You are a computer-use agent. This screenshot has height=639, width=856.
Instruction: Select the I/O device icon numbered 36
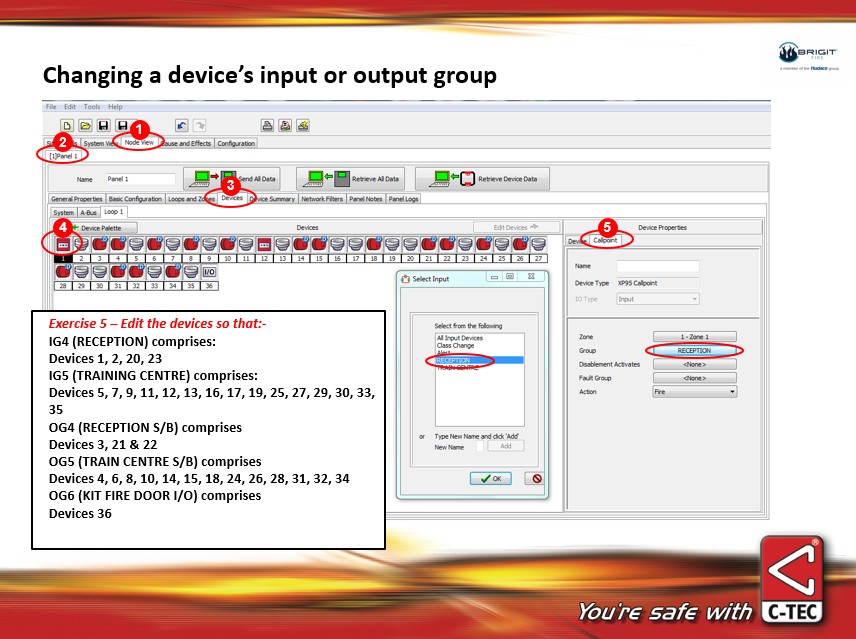209,272
